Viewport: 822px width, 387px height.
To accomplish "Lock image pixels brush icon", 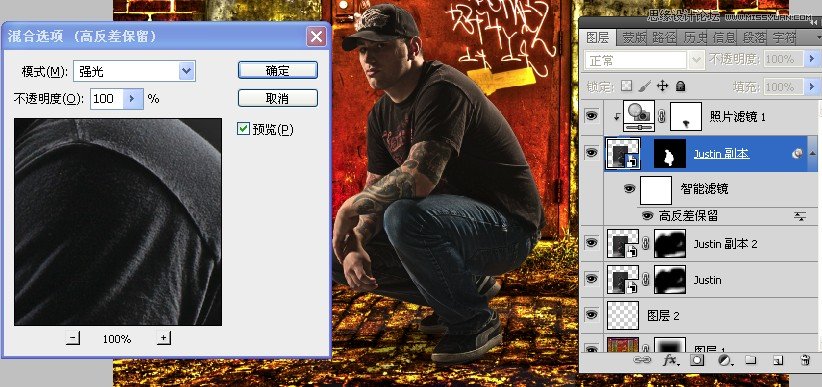I will [645, 85].
